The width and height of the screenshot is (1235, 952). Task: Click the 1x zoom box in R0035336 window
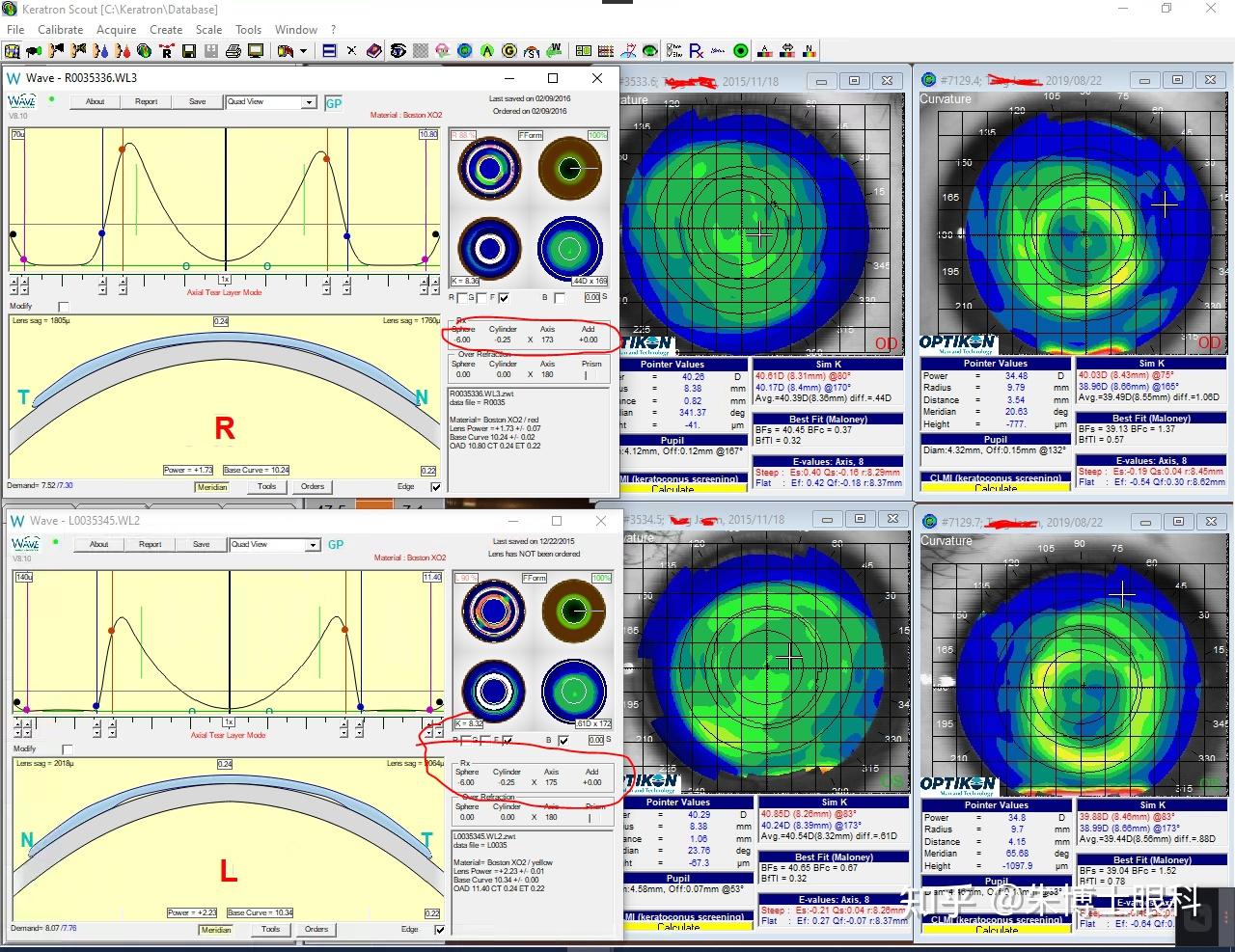tap(226, 280)
